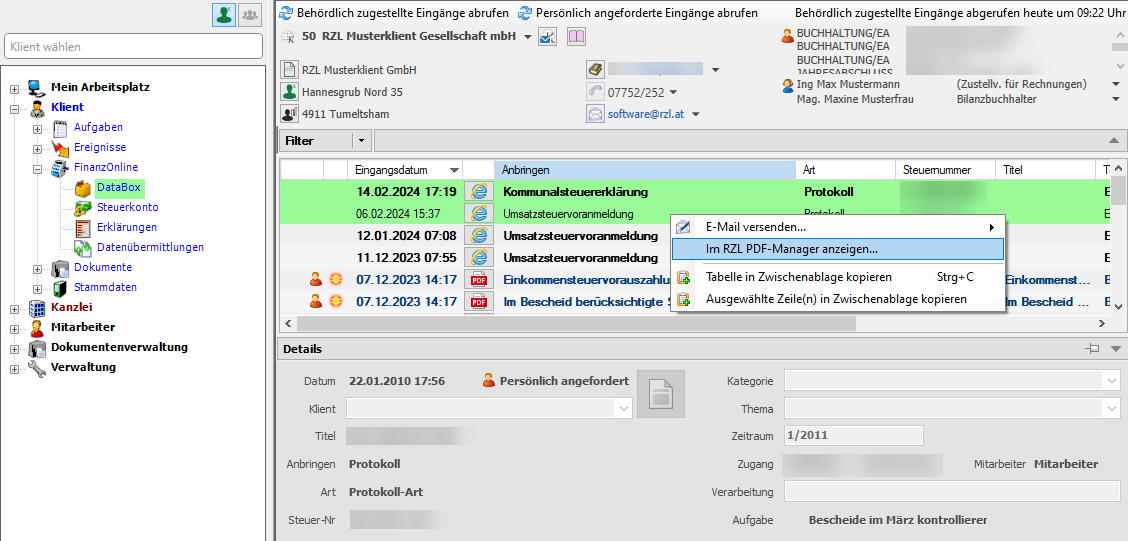Click the Steuerkonto icon in the tree

tap(83, 207)
